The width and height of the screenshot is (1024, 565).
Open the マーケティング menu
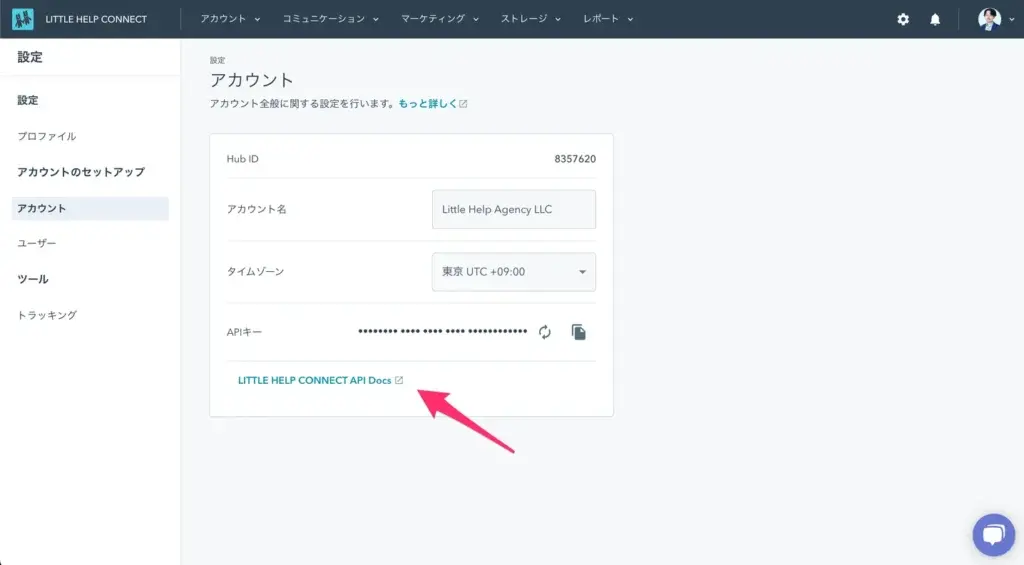pyautogui.click(x=440, y=19)
